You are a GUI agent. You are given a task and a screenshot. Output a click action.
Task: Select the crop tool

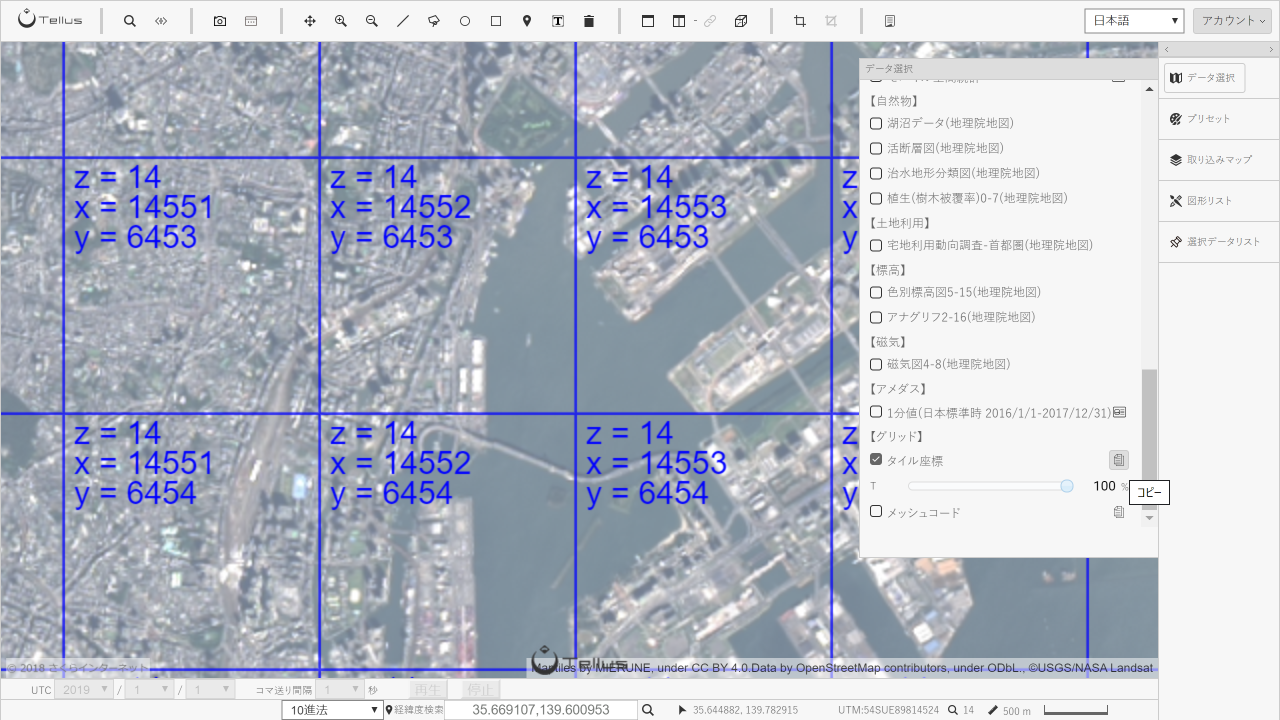800,21
